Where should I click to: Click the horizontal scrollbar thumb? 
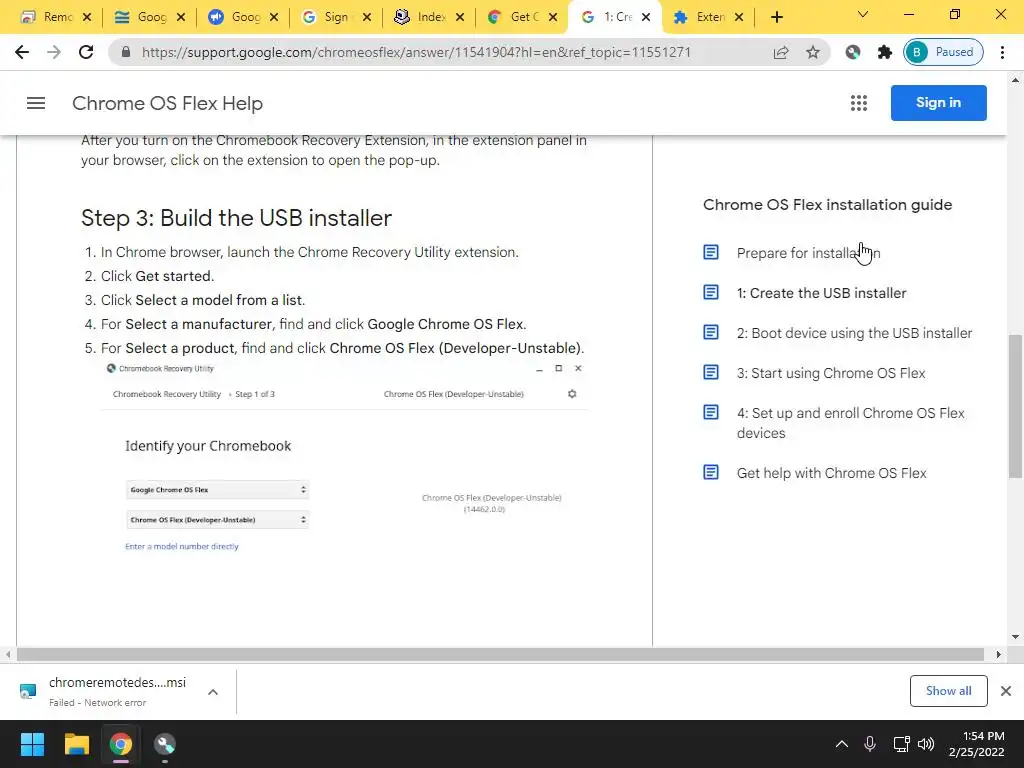500,654
